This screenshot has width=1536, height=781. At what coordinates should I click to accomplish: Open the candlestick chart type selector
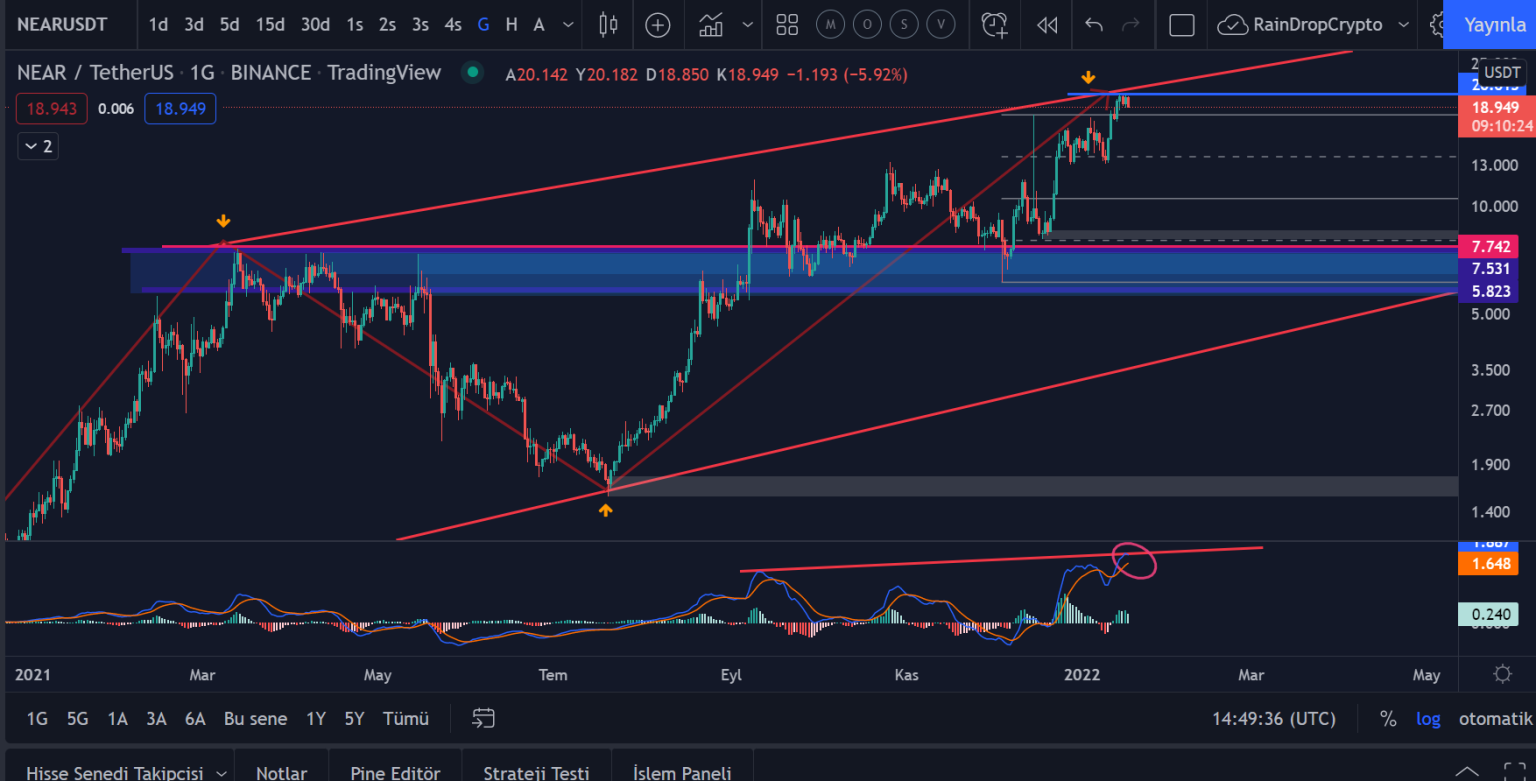tap(608, 25)
